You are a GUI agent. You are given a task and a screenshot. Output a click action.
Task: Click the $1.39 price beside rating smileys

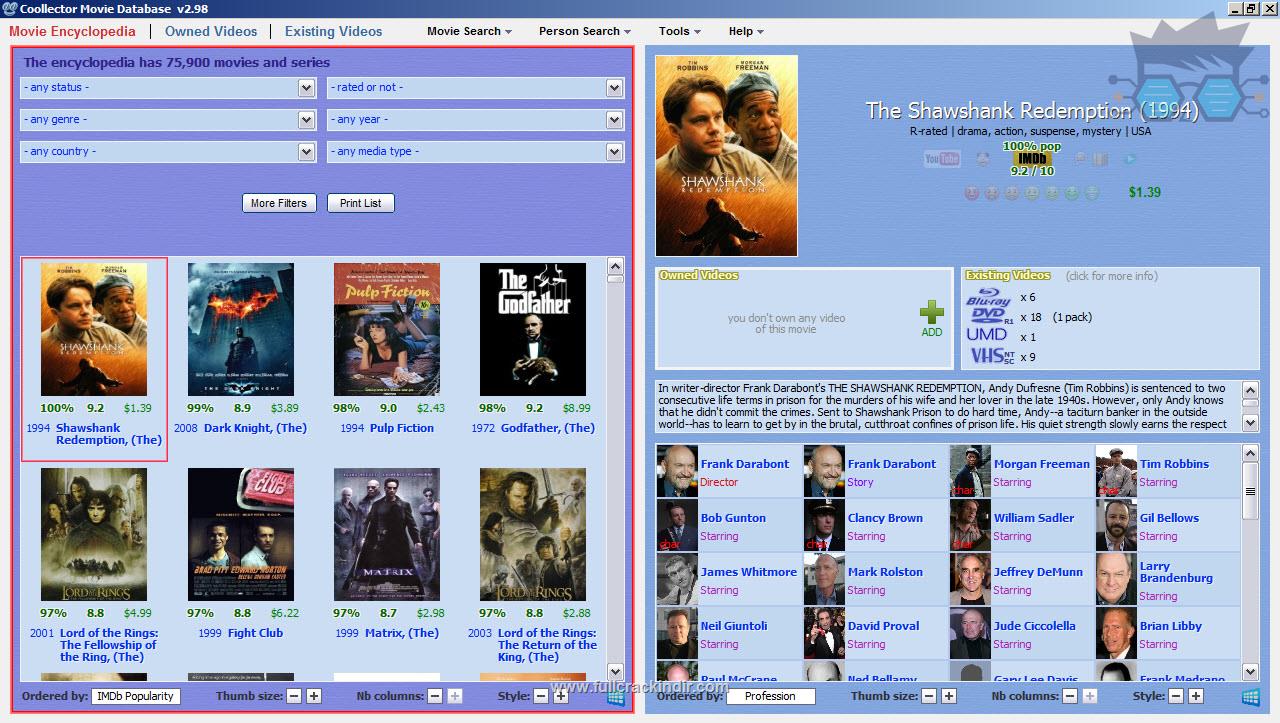(1144, 192)
